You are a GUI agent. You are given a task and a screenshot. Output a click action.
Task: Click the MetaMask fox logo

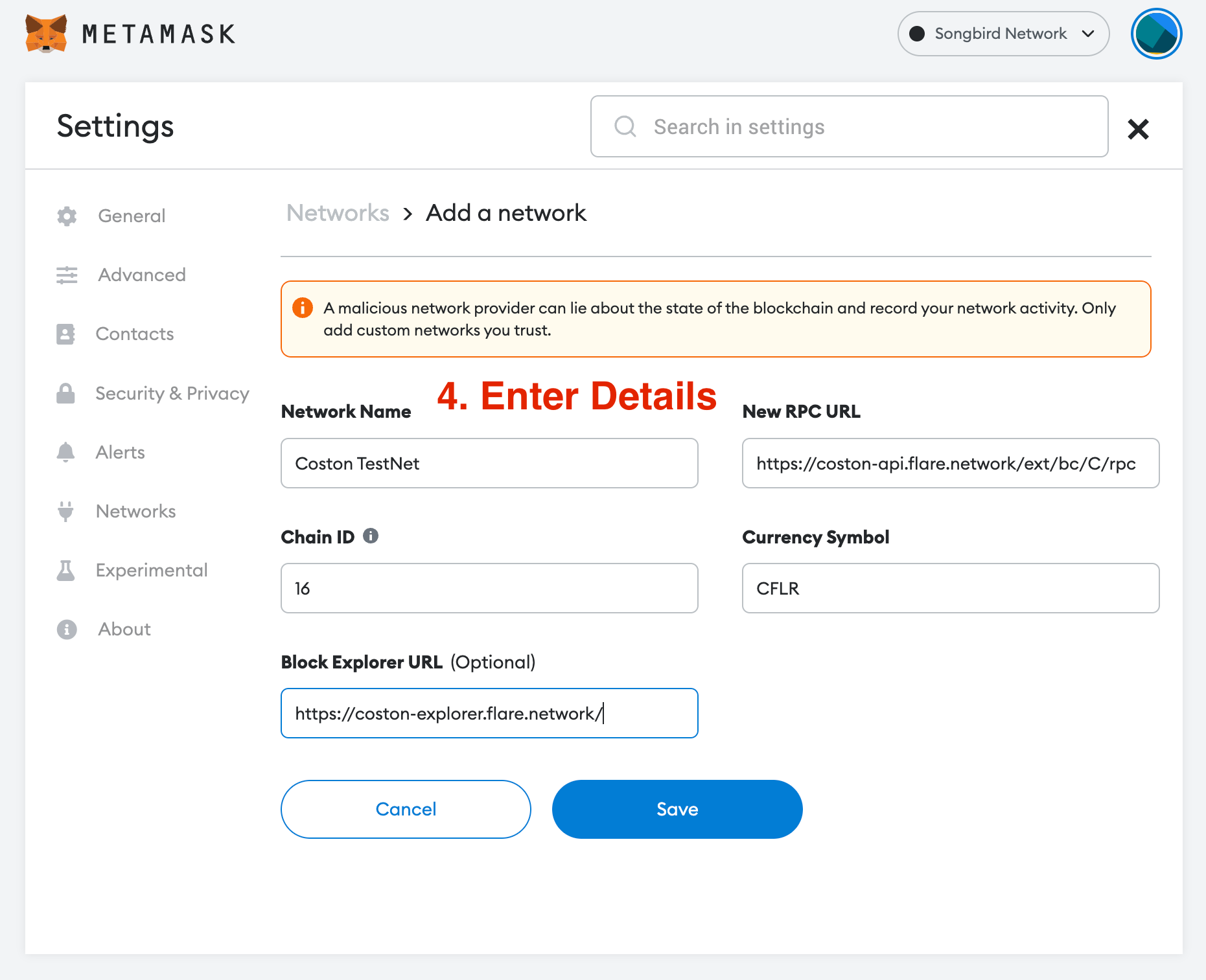point(46,33)
